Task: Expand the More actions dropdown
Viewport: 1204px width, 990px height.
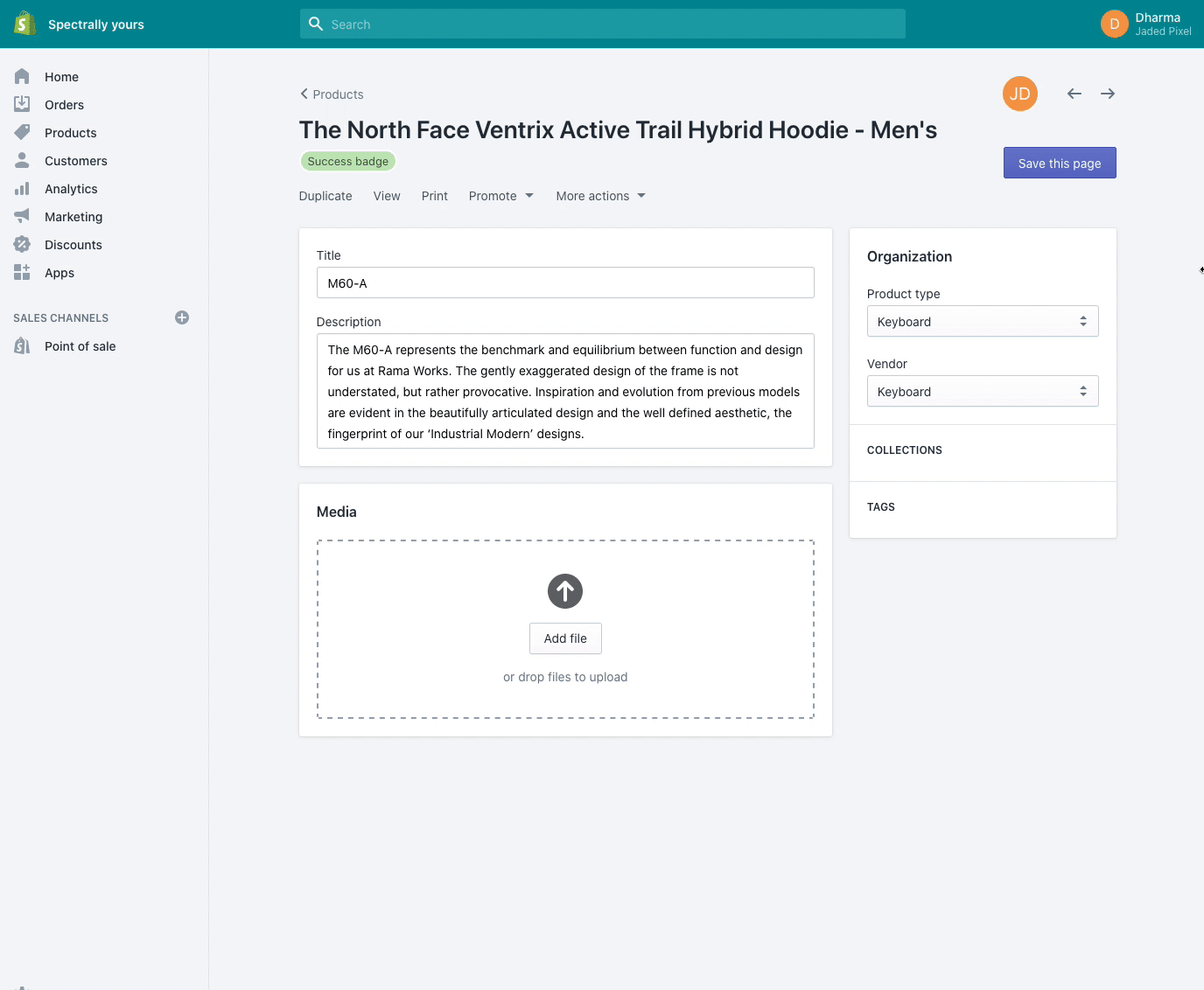Action: coord(600,196)
